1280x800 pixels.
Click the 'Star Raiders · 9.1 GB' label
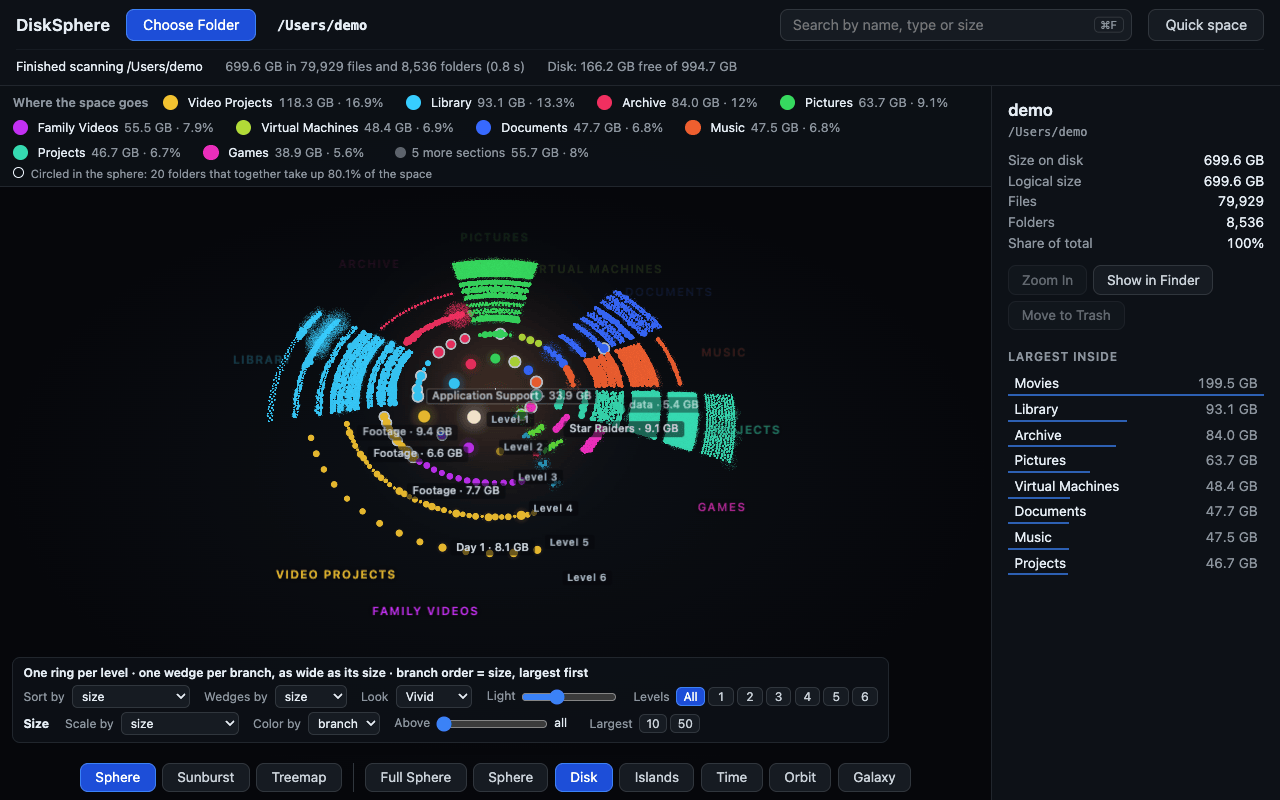click(x=624, y=429)
